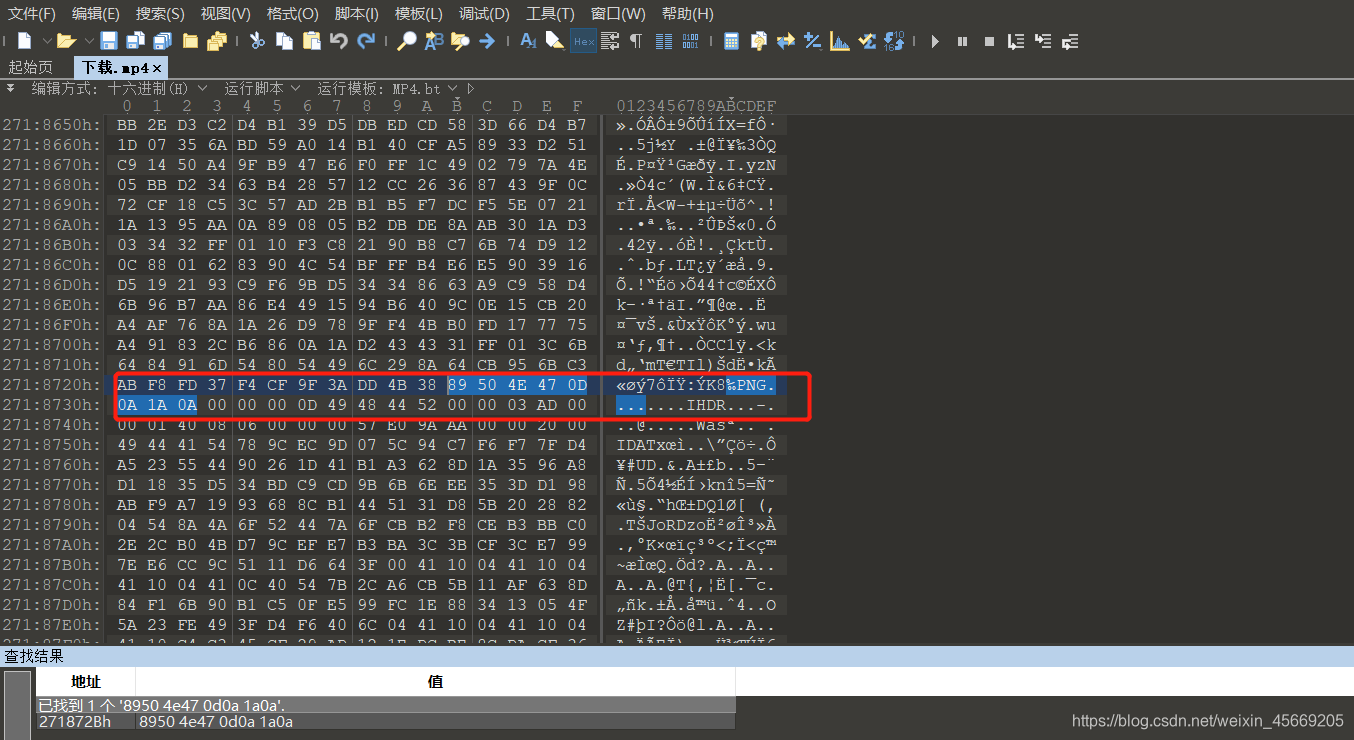The width and height of the screenshot is (1354, 740).
Task: Create a new file with toolbar icon
Action: pyautogui.click(x=25, y=41)
